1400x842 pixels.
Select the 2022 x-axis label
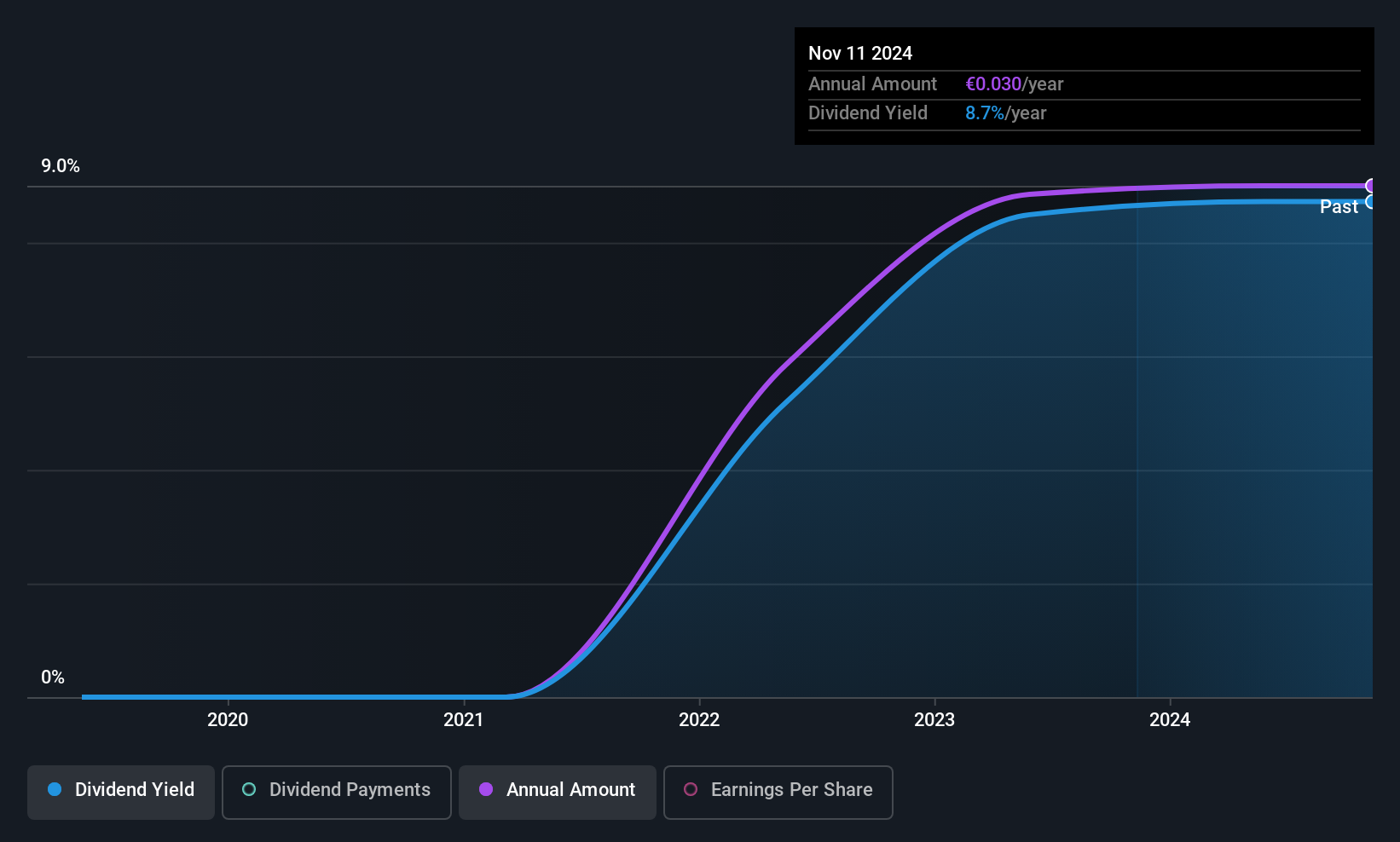point(699,720)
